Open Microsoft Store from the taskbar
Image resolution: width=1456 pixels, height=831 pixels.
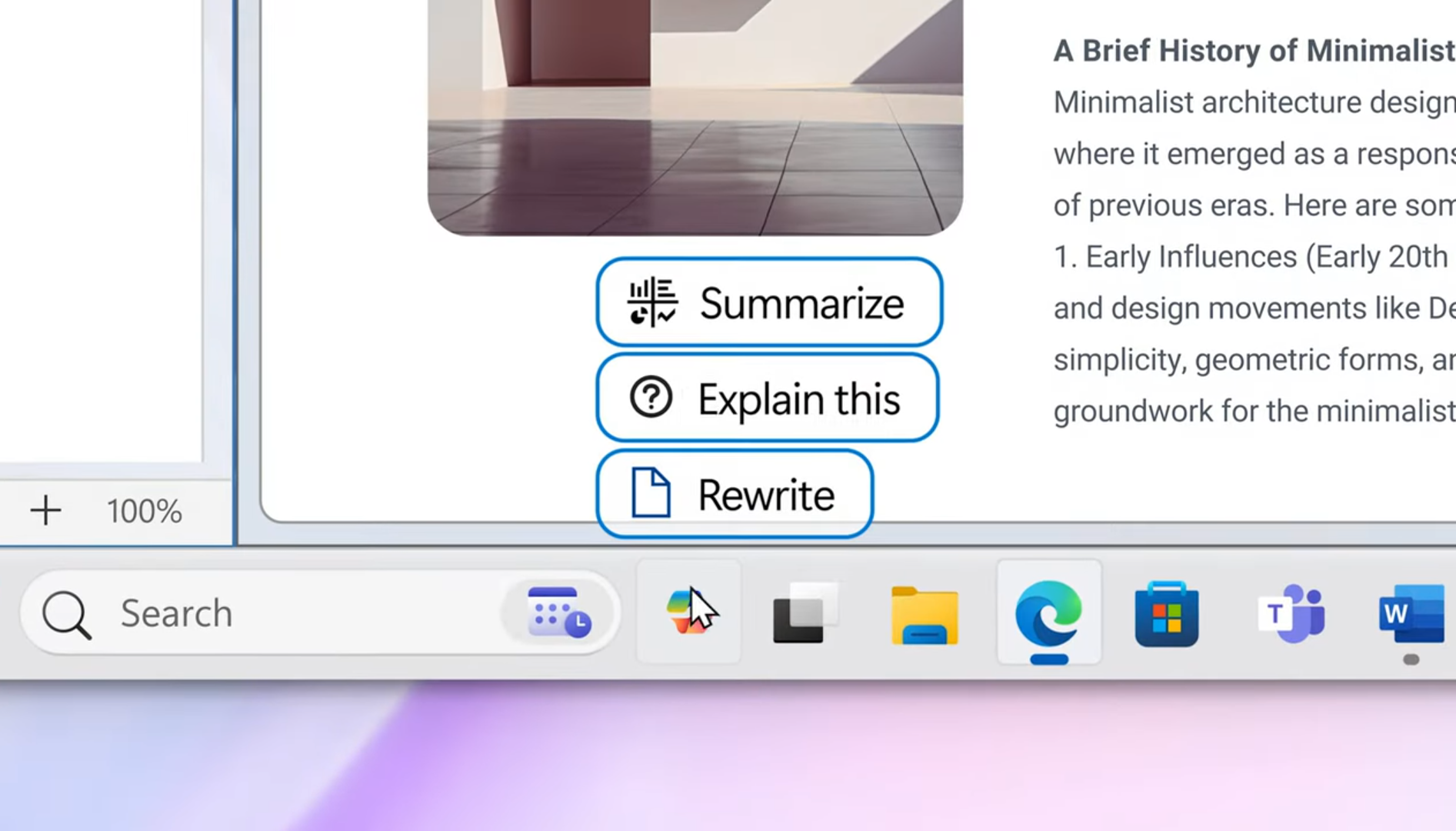[x=1166, y=613]
